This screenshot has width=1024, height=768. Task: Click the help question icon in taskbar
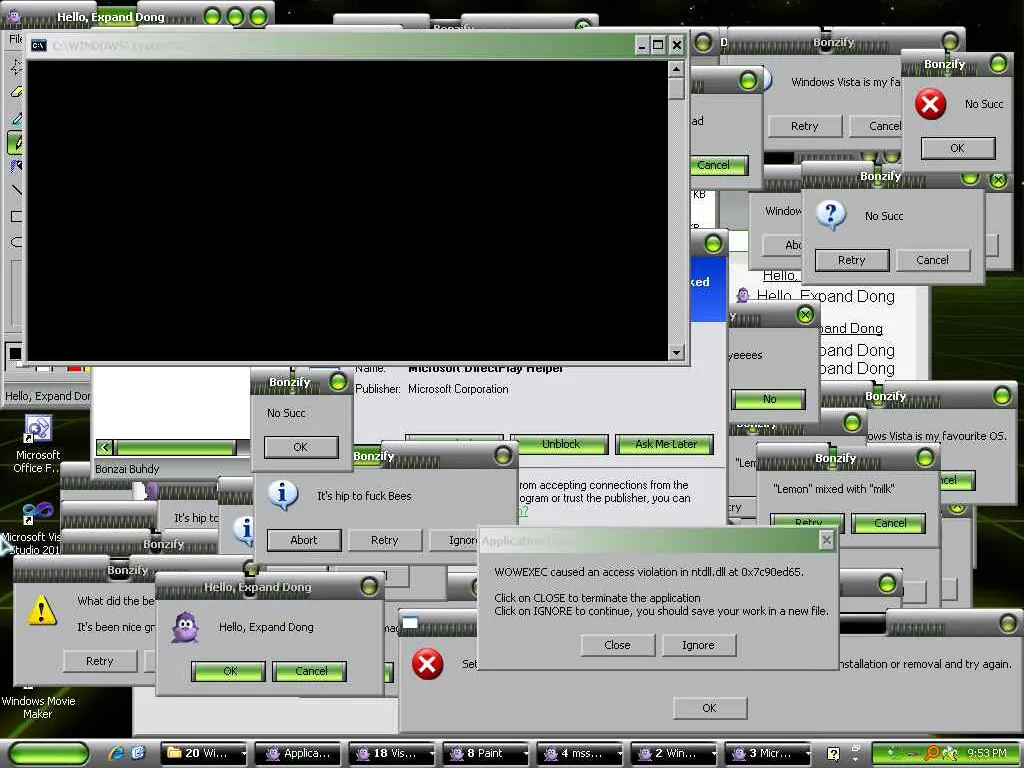click(x=833, y=754)
